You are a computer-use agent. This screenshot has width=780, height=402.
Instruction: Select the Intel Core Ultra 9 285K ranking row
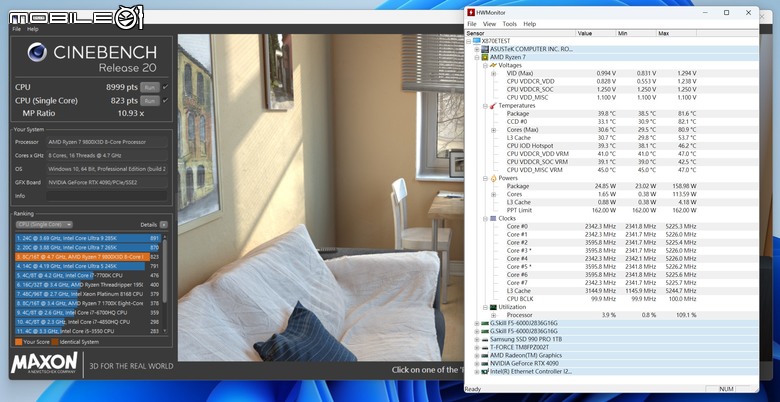[88, 238]
